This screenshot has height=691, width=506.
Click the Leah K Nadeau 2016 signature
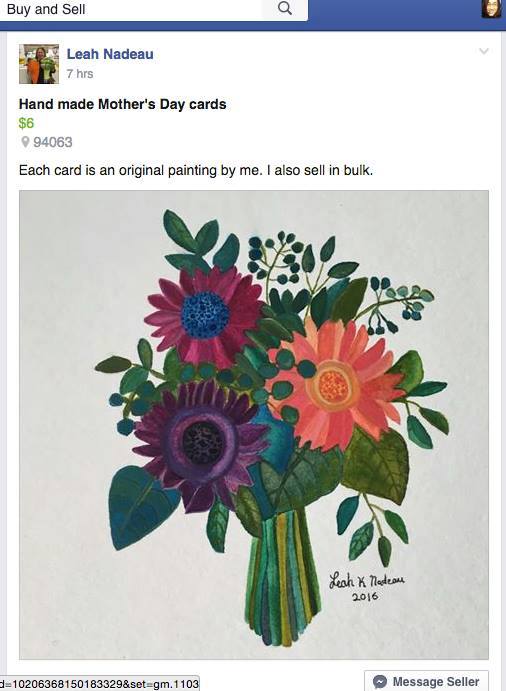pyautogui.click(x=367, y=586)
